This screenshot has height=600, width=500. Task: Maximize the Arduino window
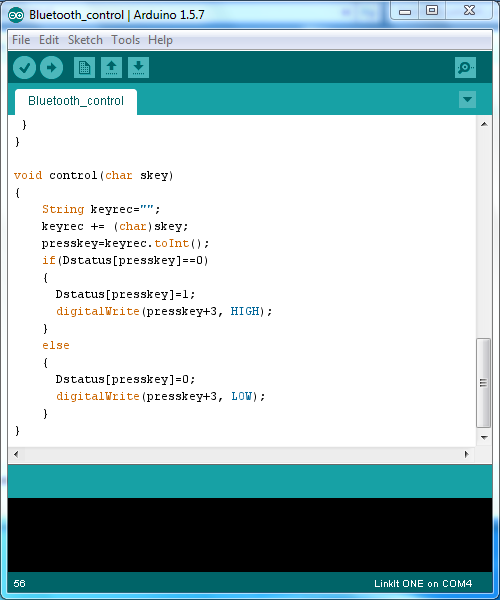point(432,11)
